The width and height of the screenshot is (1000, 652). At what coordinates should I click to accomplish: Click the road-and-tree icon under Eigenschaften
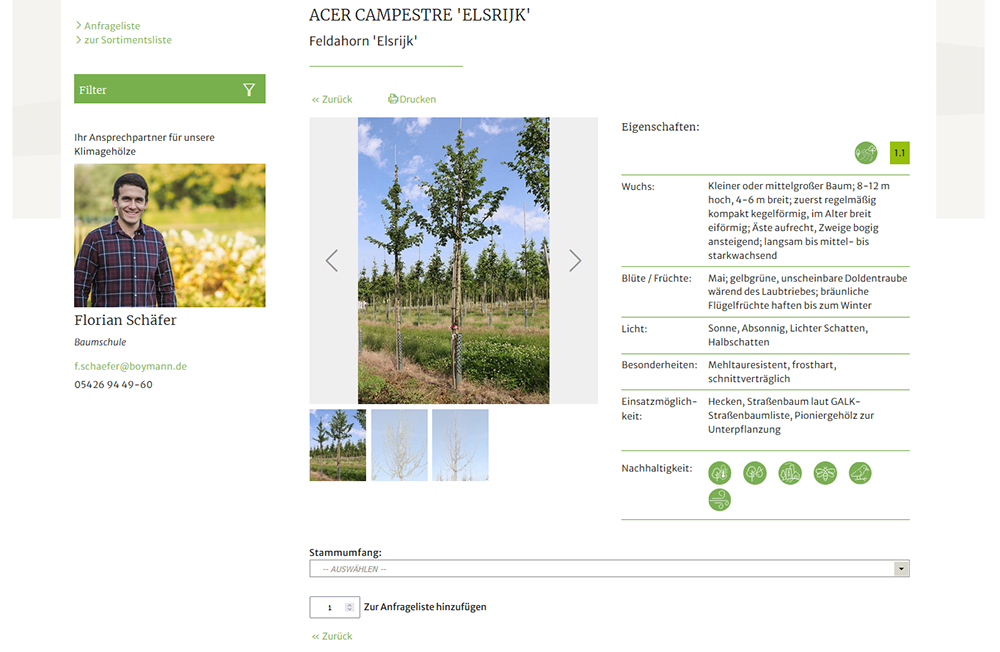[x=866, y=153]
